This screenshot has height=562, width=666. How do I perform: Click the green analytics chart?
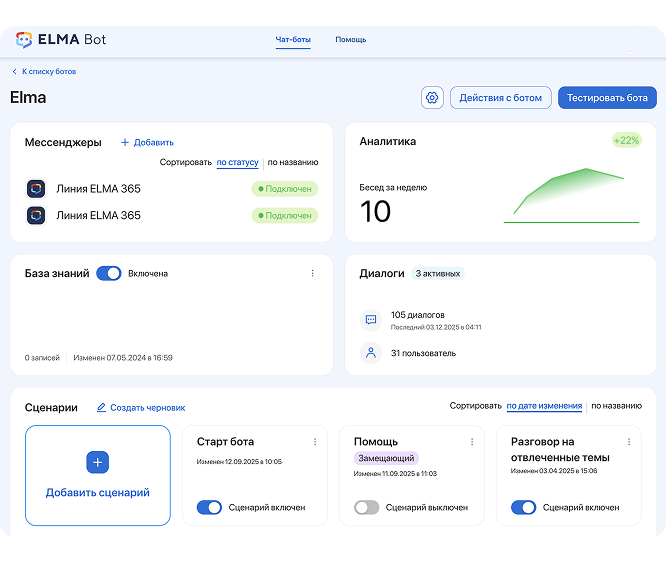click(x=571, y=195)
